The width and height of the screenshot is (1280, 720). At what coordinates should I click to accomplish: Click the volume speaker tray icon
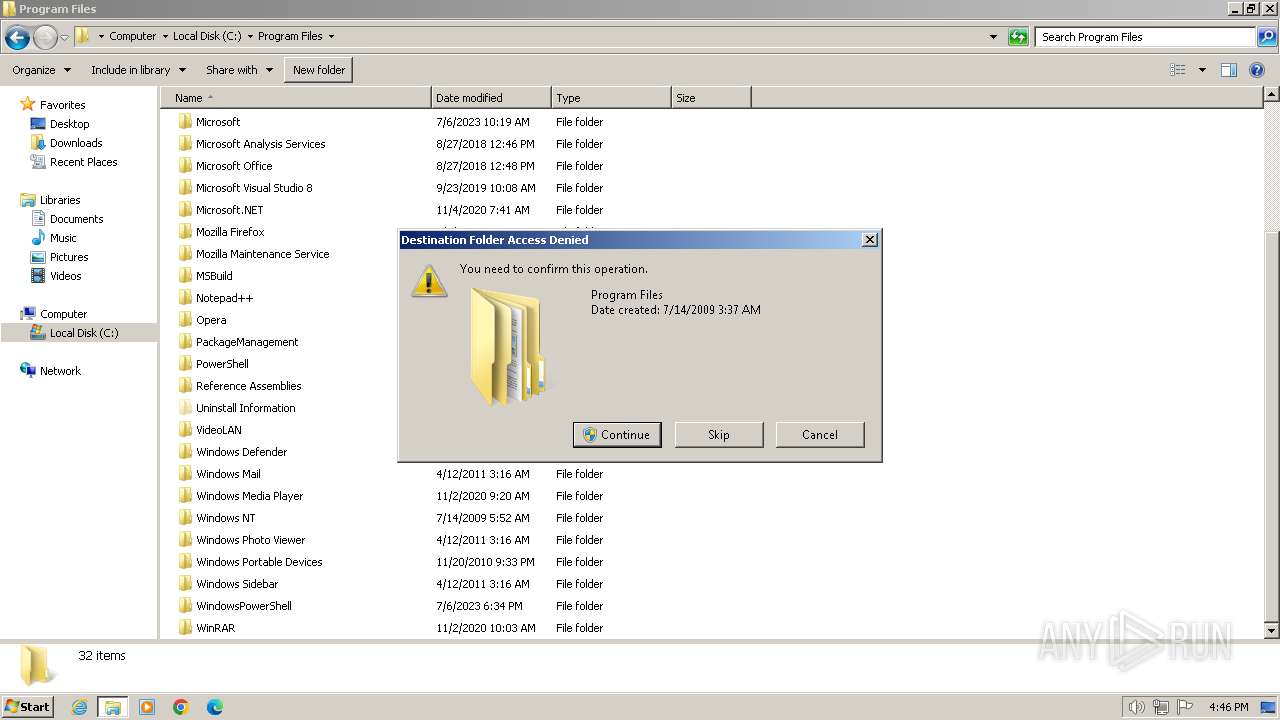(1137, 707)
